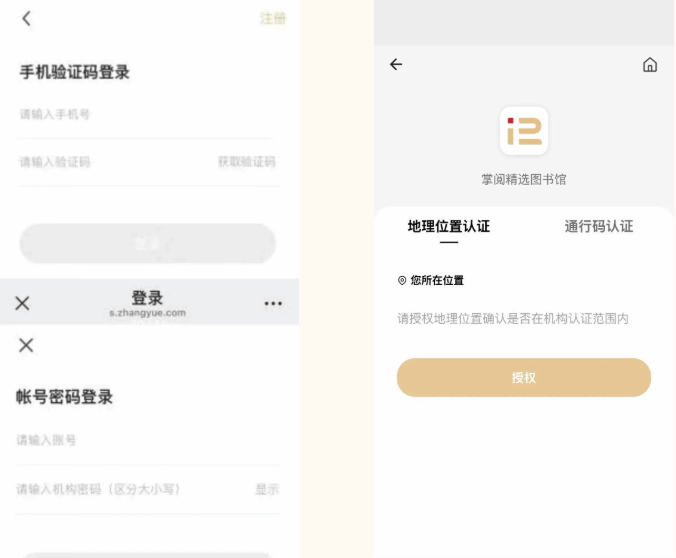Select the 地理位置认证 tab
This screenshot has width=676, height=558.
449,226
